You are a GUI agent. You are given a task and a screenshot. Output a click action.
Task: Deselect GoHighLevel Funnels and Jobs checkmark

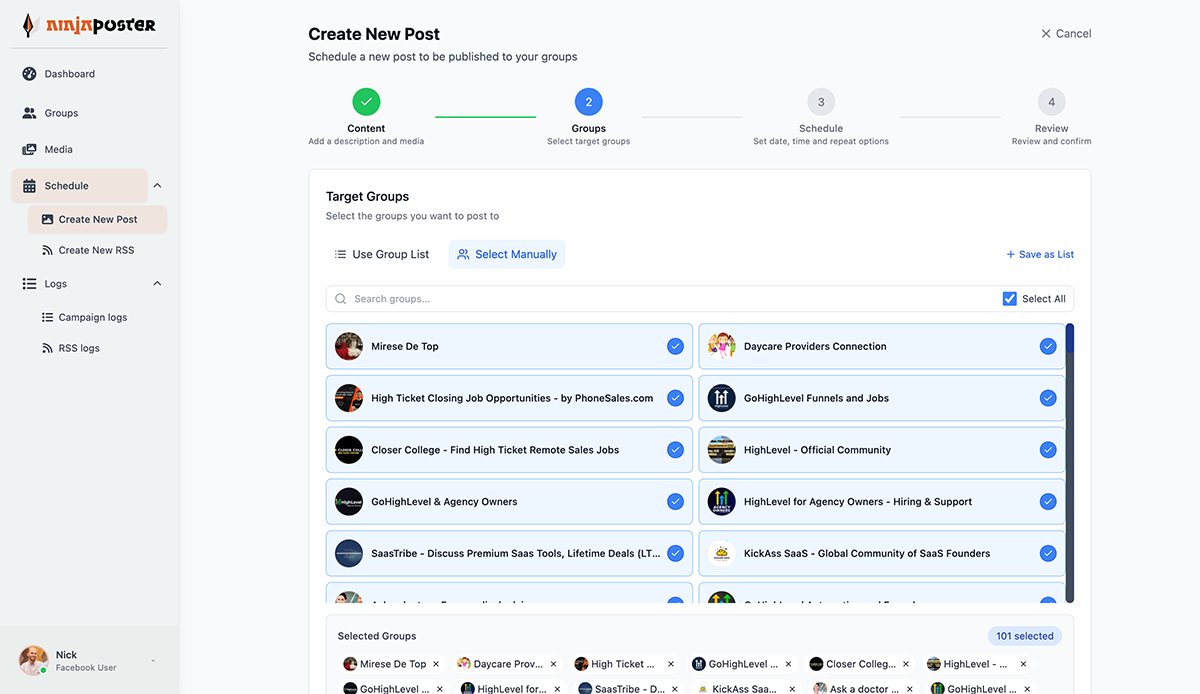[1048, 398]
